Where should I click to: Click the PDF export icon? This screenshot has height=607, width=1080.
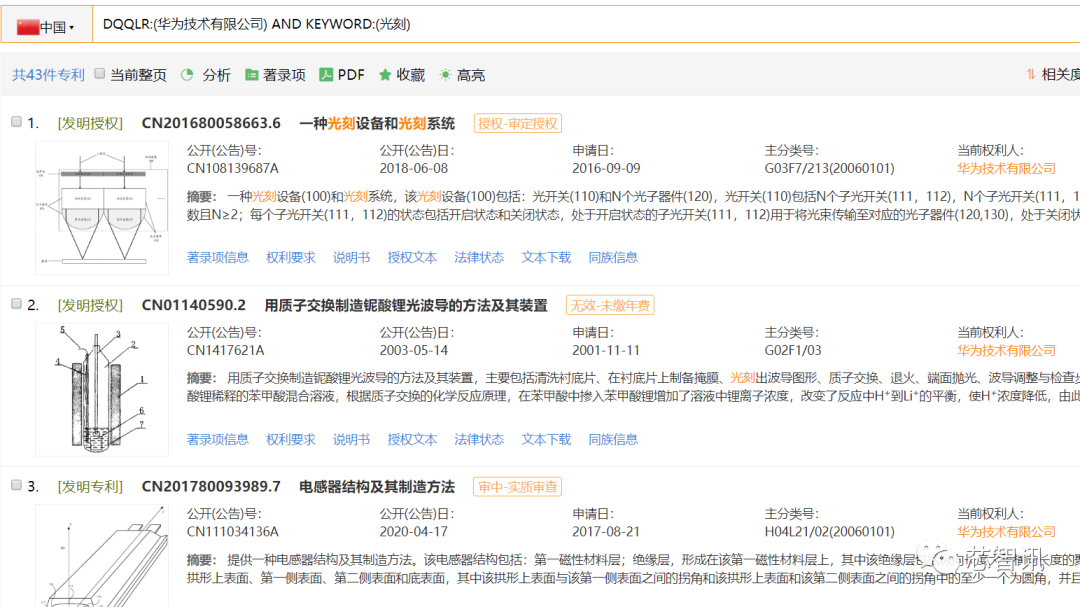[326, 74]
